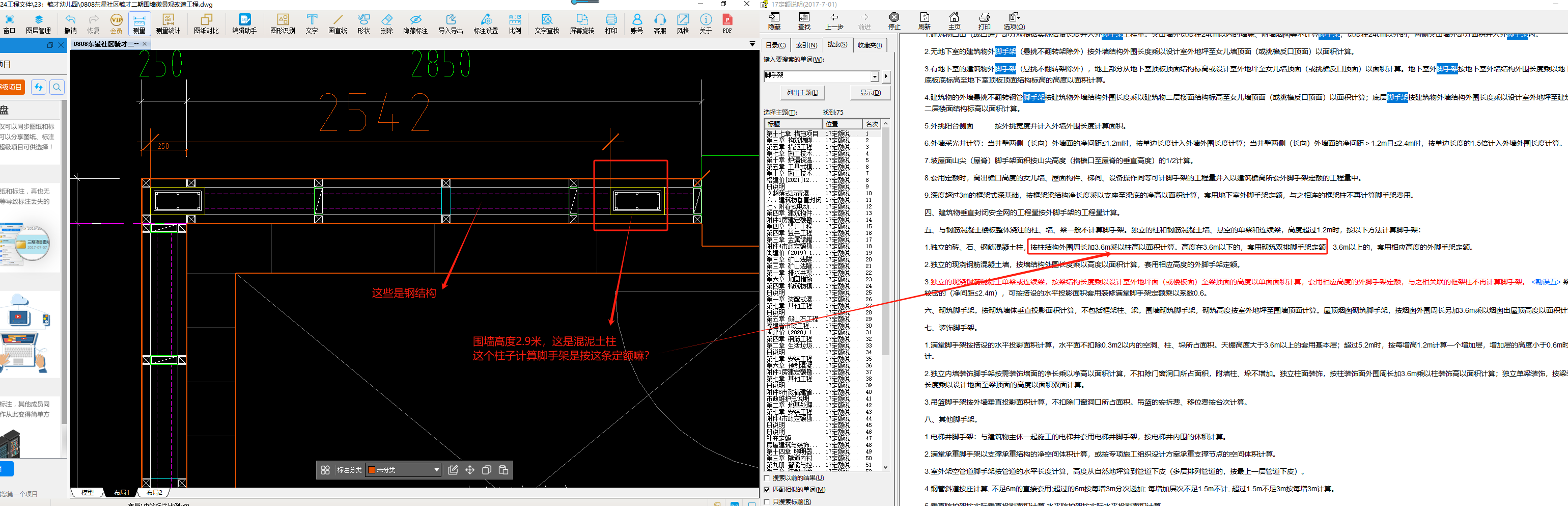Click the 查找 locate icon in help viewer
The height and width of the screenshot is (506, 1568).
coord(804,21)
